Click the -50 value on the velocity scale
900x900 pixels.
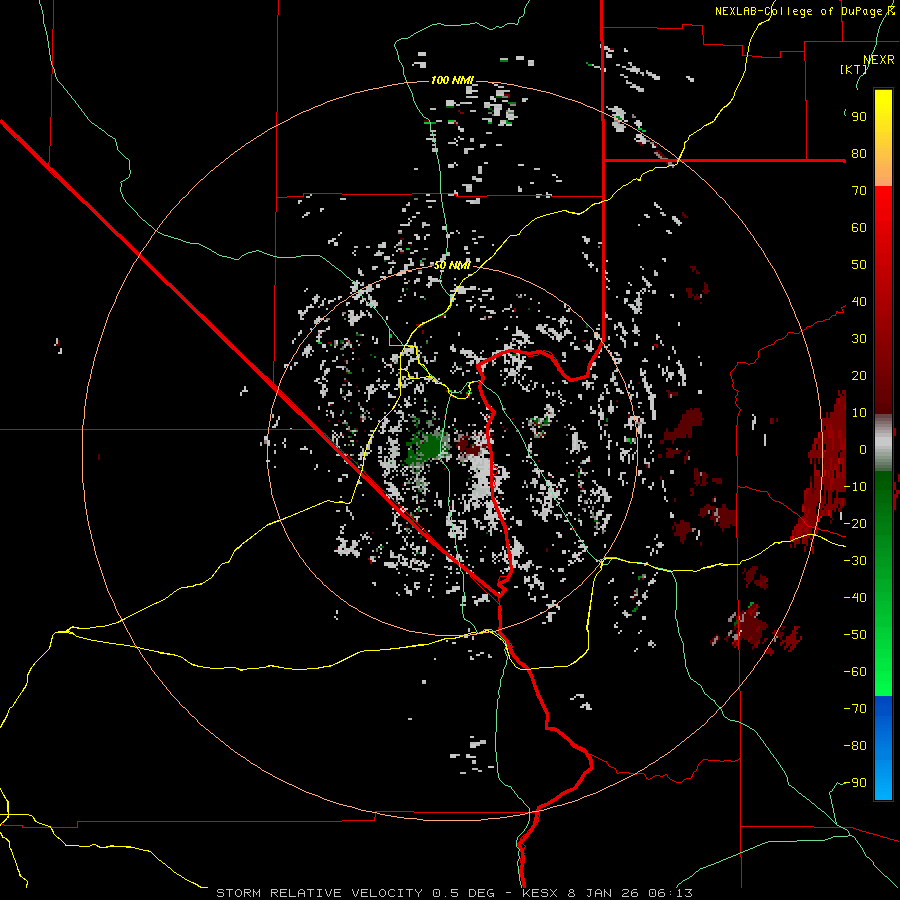[x=855, y=635]
